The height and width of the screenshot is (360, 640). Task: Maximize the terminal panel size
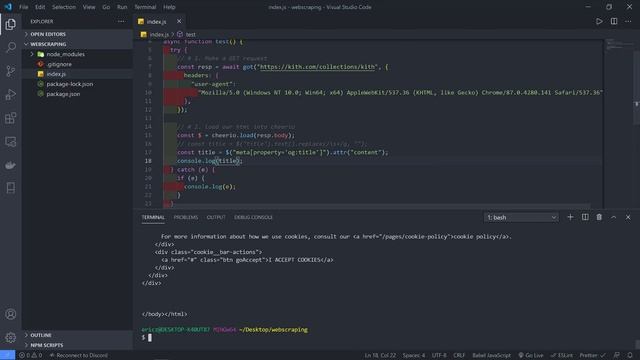pos(613,217)
